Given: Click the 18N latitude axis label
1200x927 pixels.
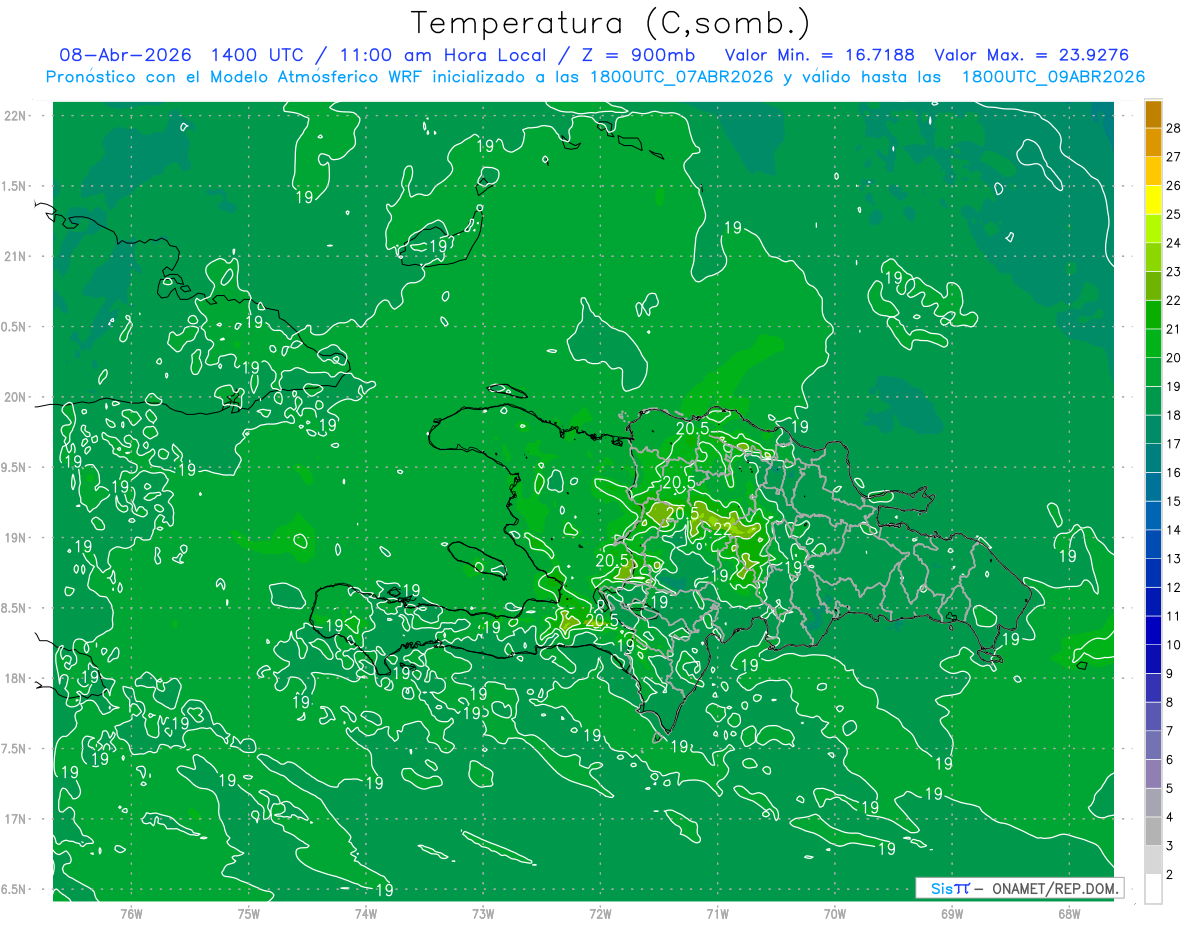Looking at the screenshot, I should 17,678.
